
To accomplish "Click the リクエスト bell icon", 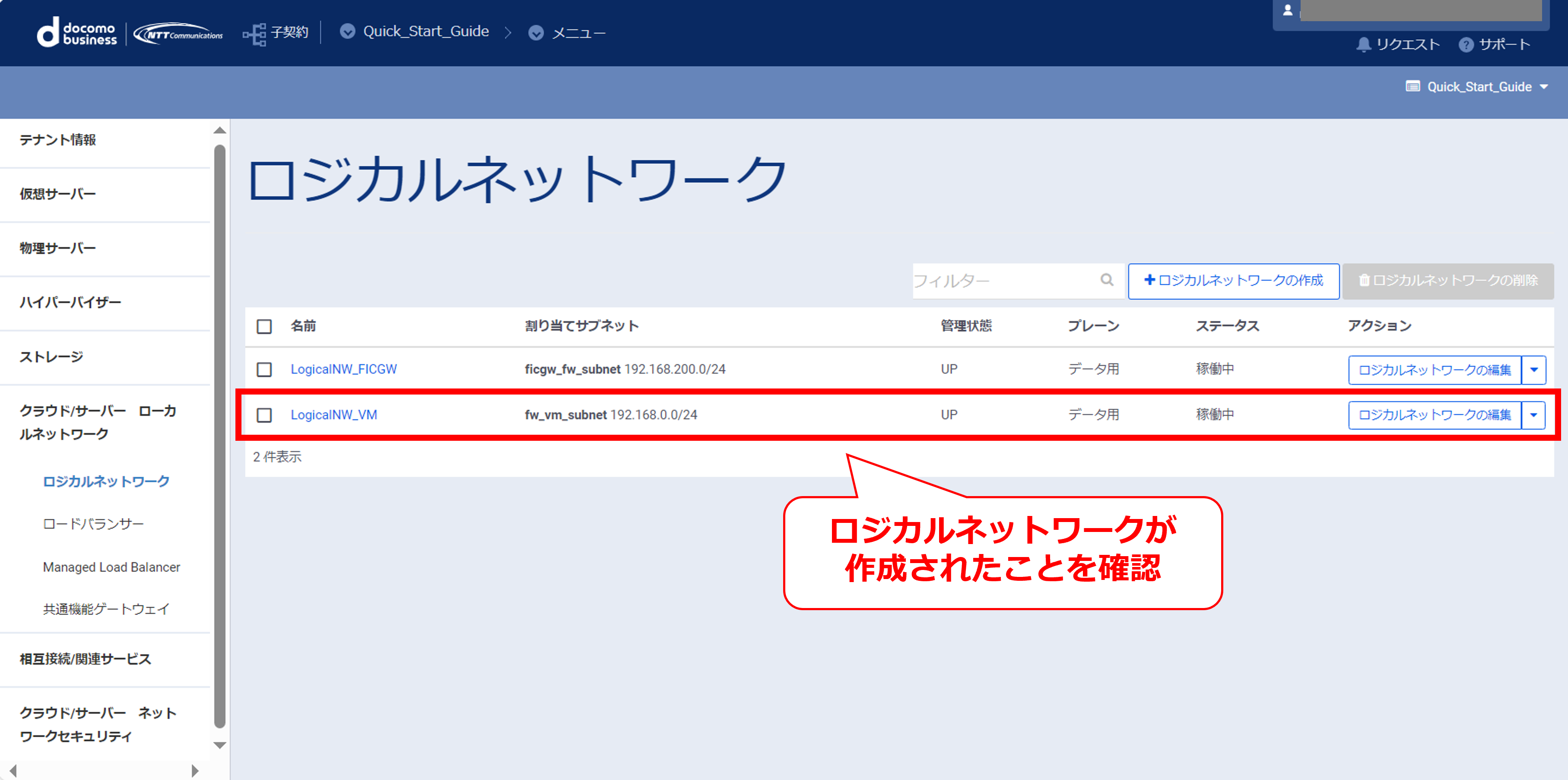I will [1364, 45].
